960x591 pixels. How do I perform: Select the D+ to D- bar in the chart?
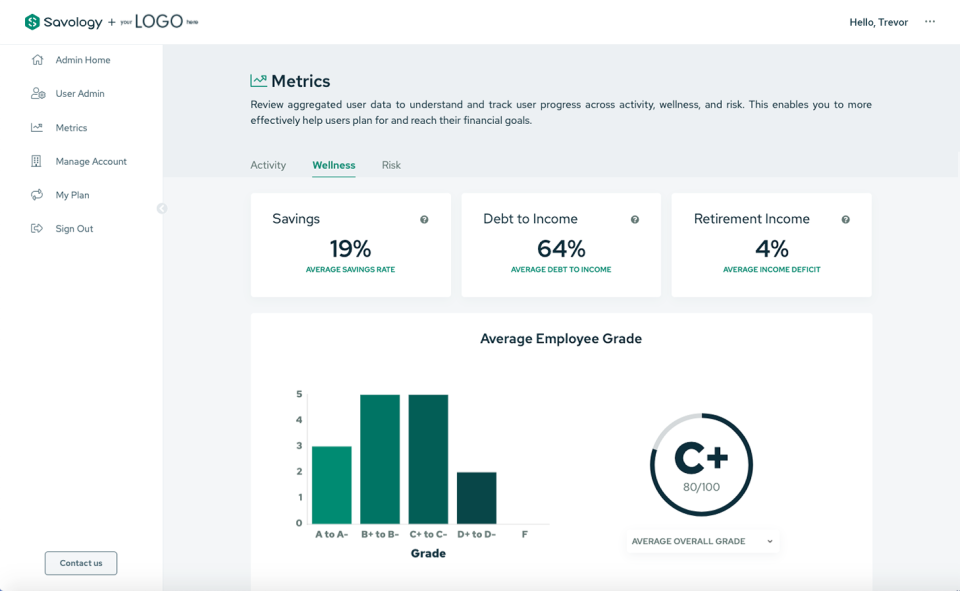click(476, 496)
